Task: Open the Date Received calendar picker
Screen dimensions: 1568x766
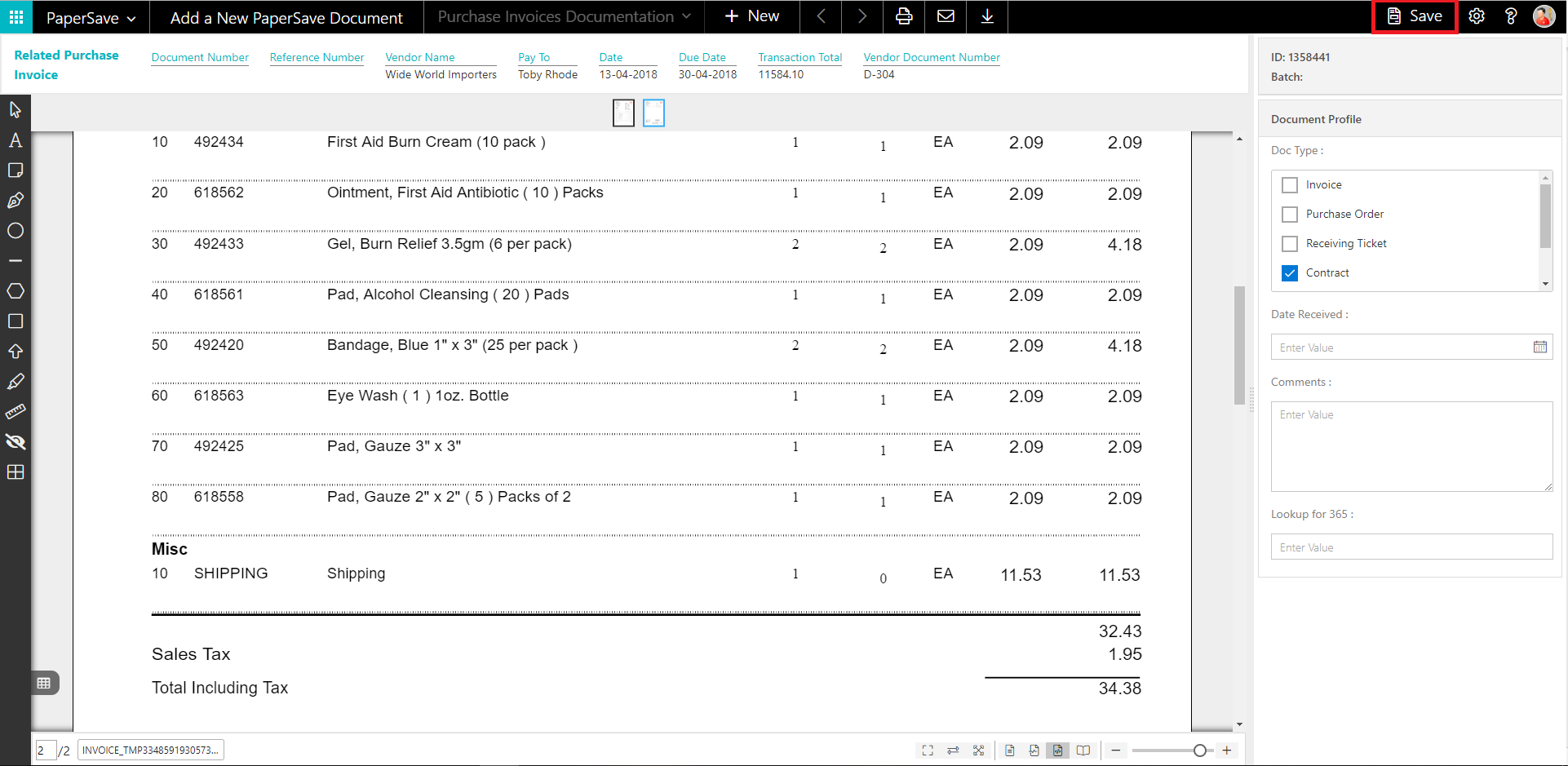Action: click(x=1539, y=348)
